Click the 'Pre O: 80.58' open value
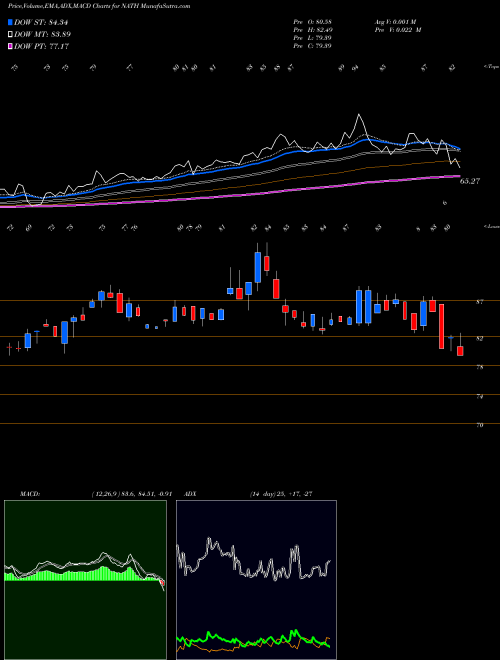Viewport: 500px width, 660px height. 313,21
